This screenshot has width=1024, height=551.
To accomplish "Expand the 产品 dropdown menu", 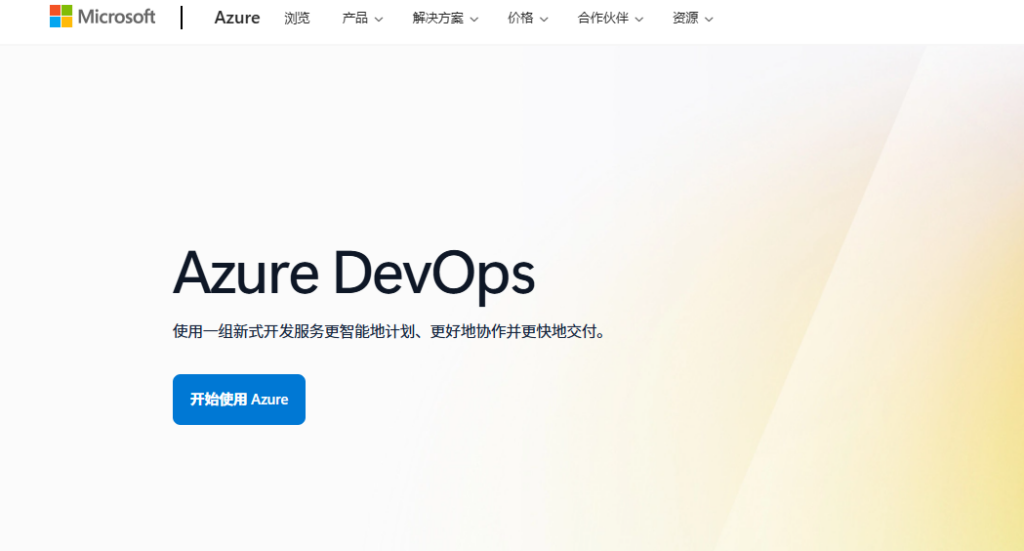I will 362,18.
